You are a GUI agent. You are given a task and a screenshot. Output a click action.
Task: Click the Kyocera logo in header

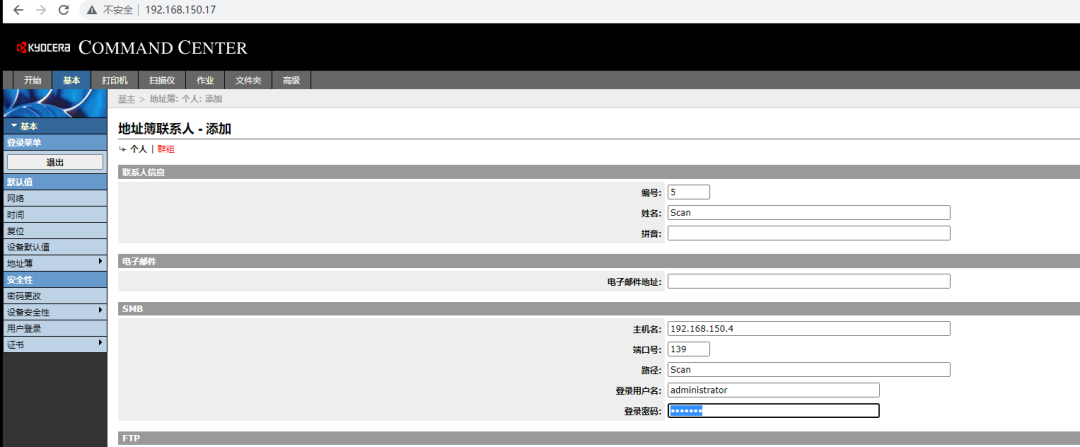pos(43,48)
